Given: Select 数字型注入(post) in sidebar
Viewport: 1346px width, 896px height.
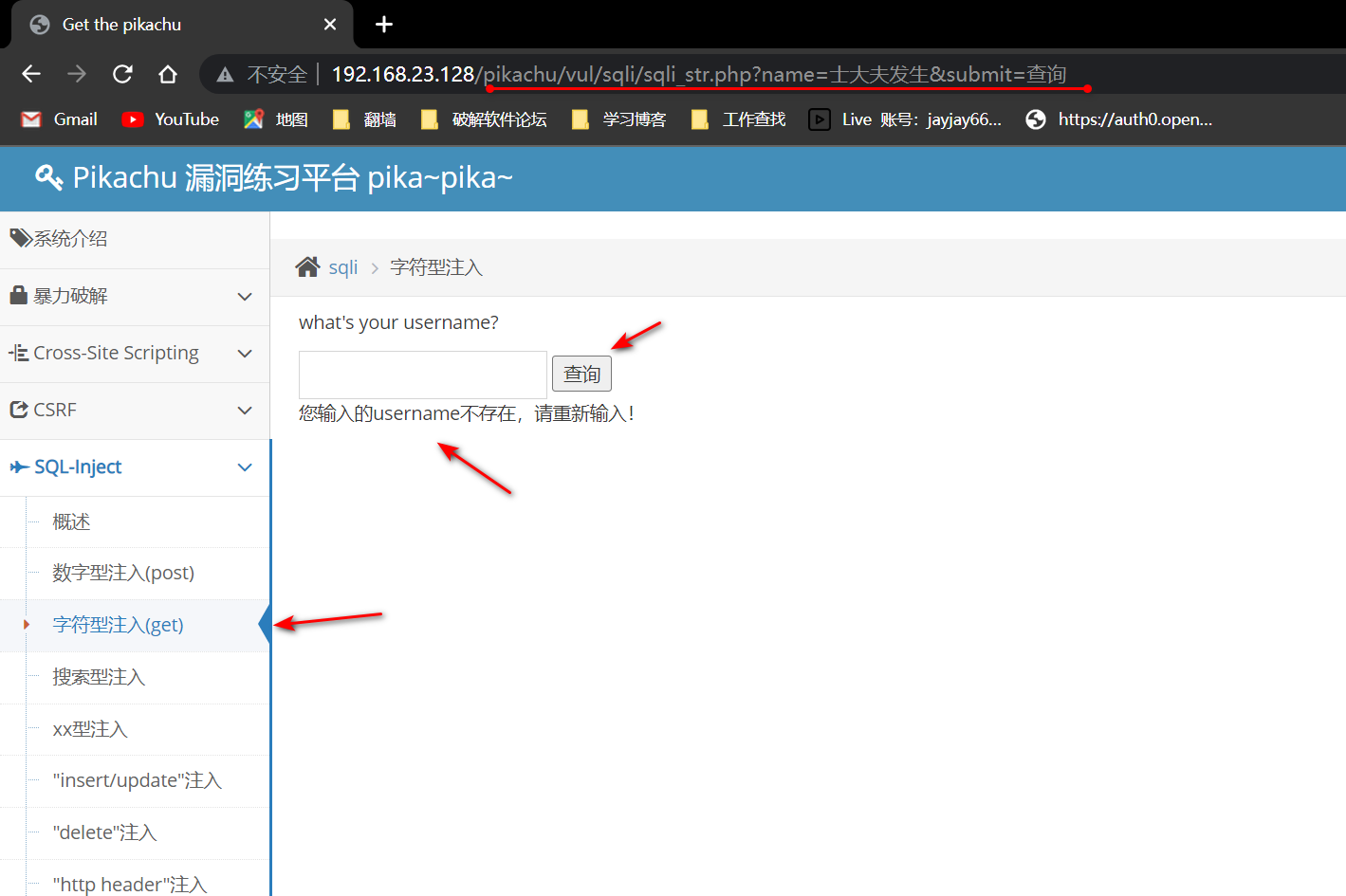Looking at the screenshot, I should 123,573.
